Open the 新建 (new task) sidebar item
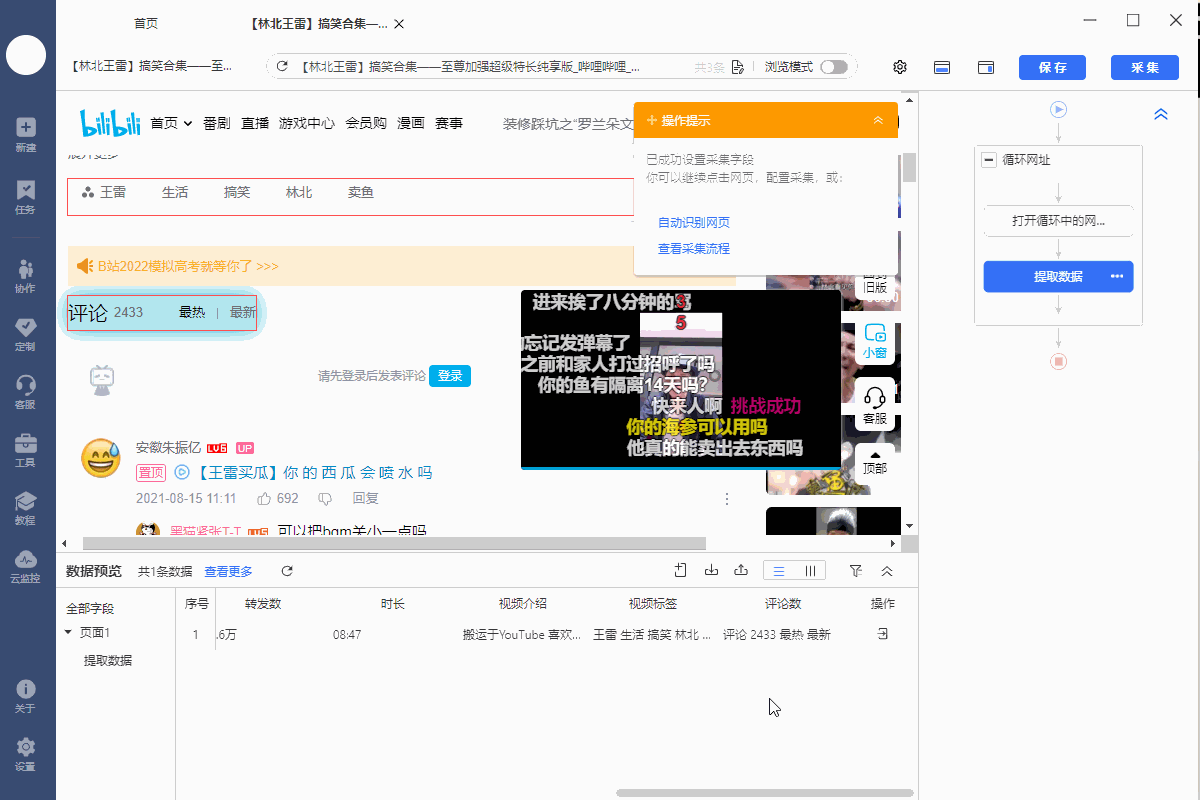 point(26,135)
